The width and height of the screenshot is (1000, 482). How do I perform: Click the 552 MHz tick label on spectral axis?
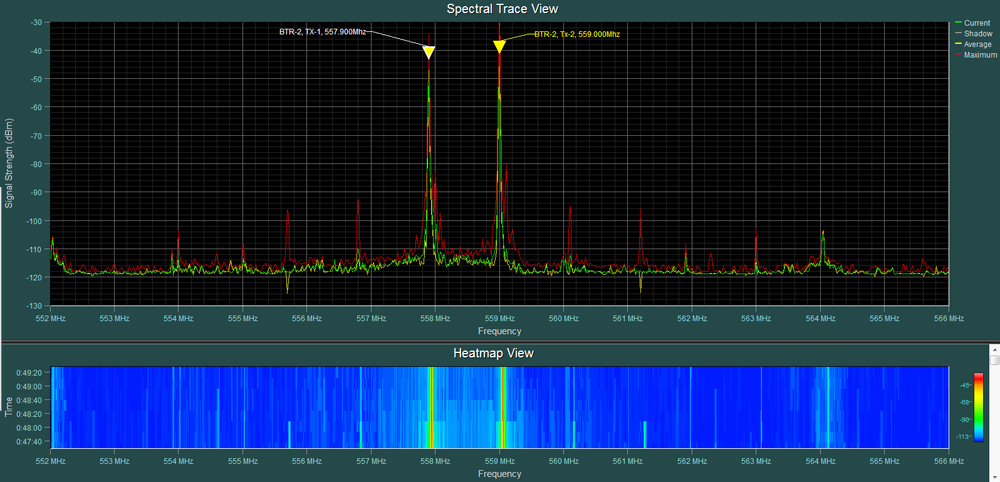(50, 318)
